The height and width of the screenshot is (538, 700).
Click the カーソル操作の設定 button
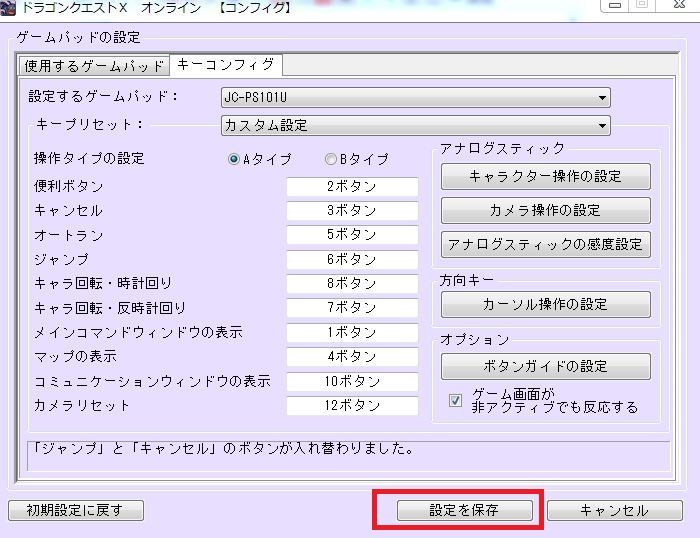[x=546, y=304]
